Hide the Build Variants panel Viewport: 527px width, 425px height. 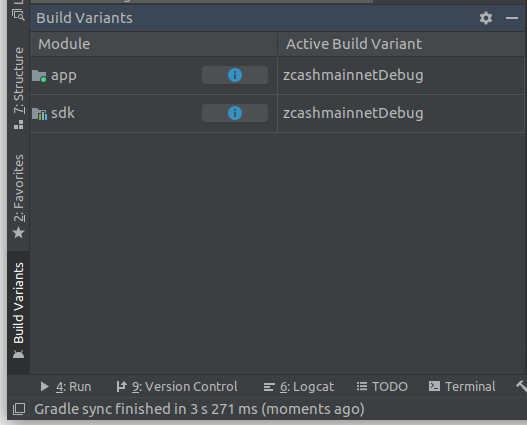[x=512, y=18]
